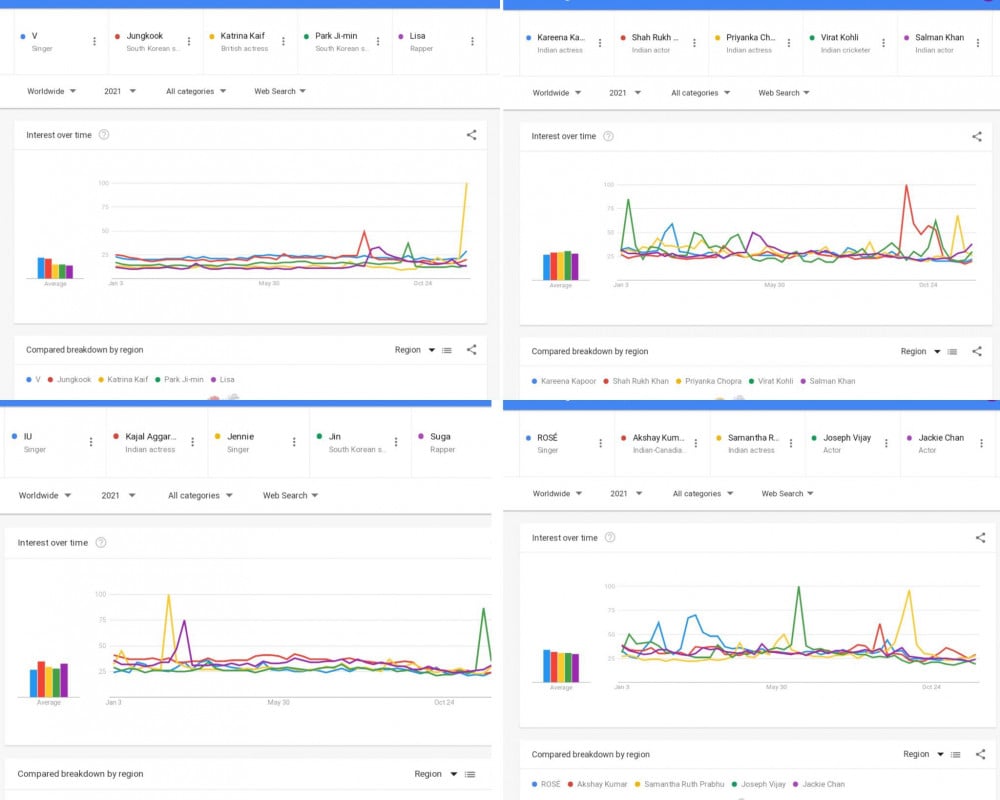Share the regional breakdown for Kareena Kapoor comparison
This screenshot has height=800, width=1000.
(976, 351)
